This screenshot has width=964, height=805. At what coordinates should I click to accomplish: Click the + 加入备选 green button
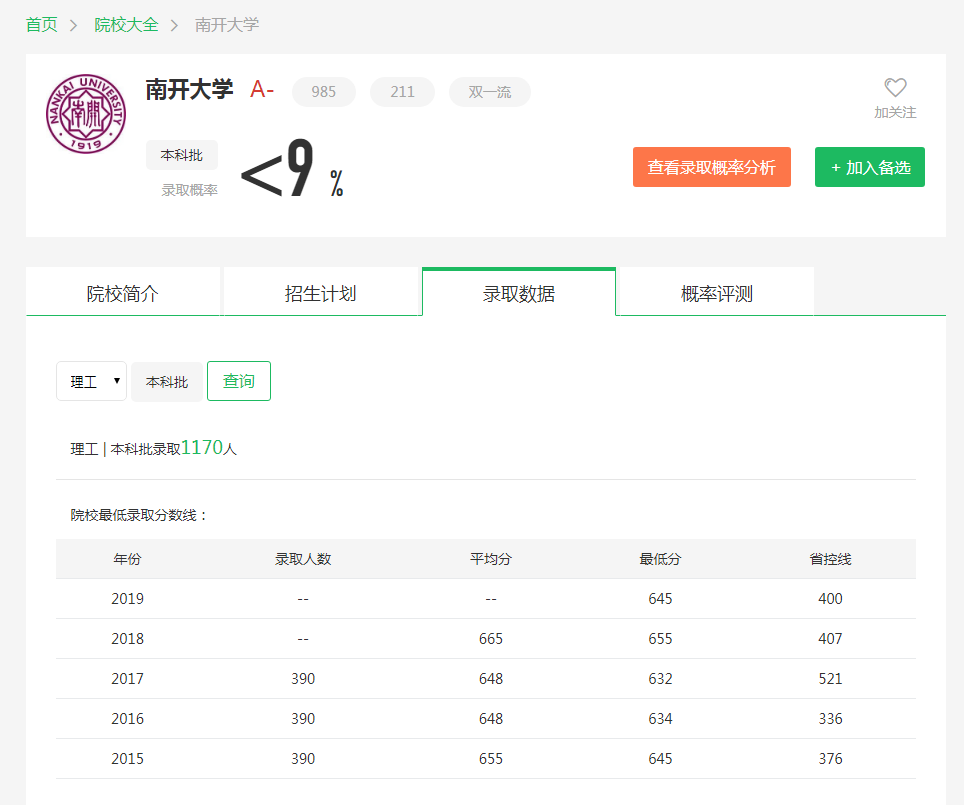869,167
